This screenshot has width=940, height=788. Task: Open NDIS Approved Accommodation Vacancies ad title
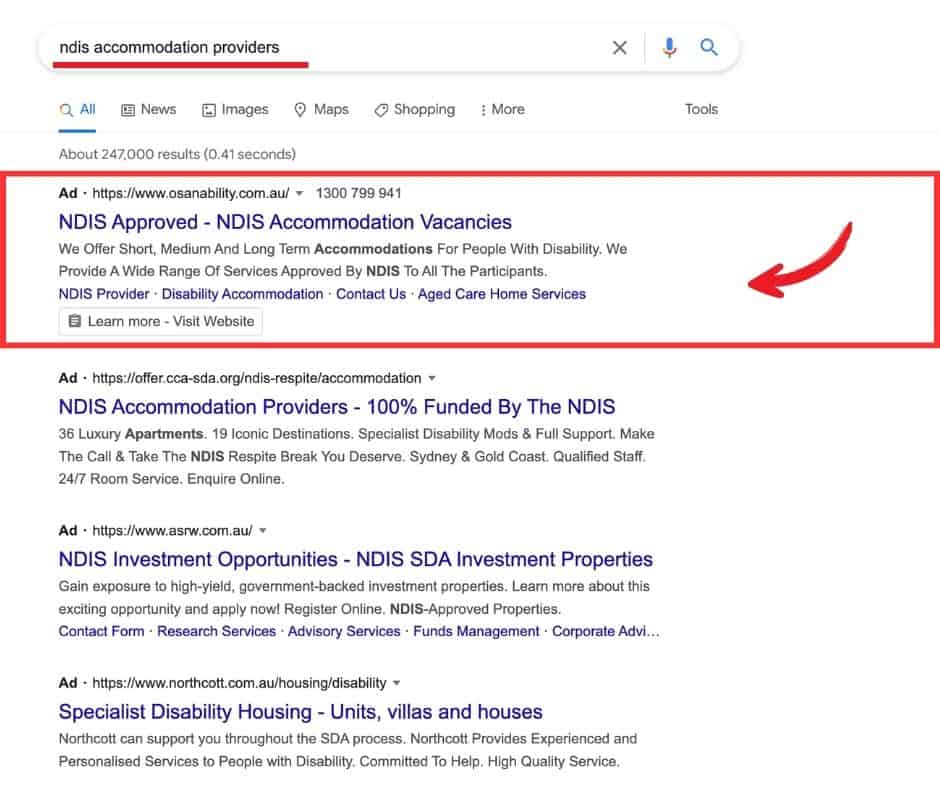click(x=285, y=222)
